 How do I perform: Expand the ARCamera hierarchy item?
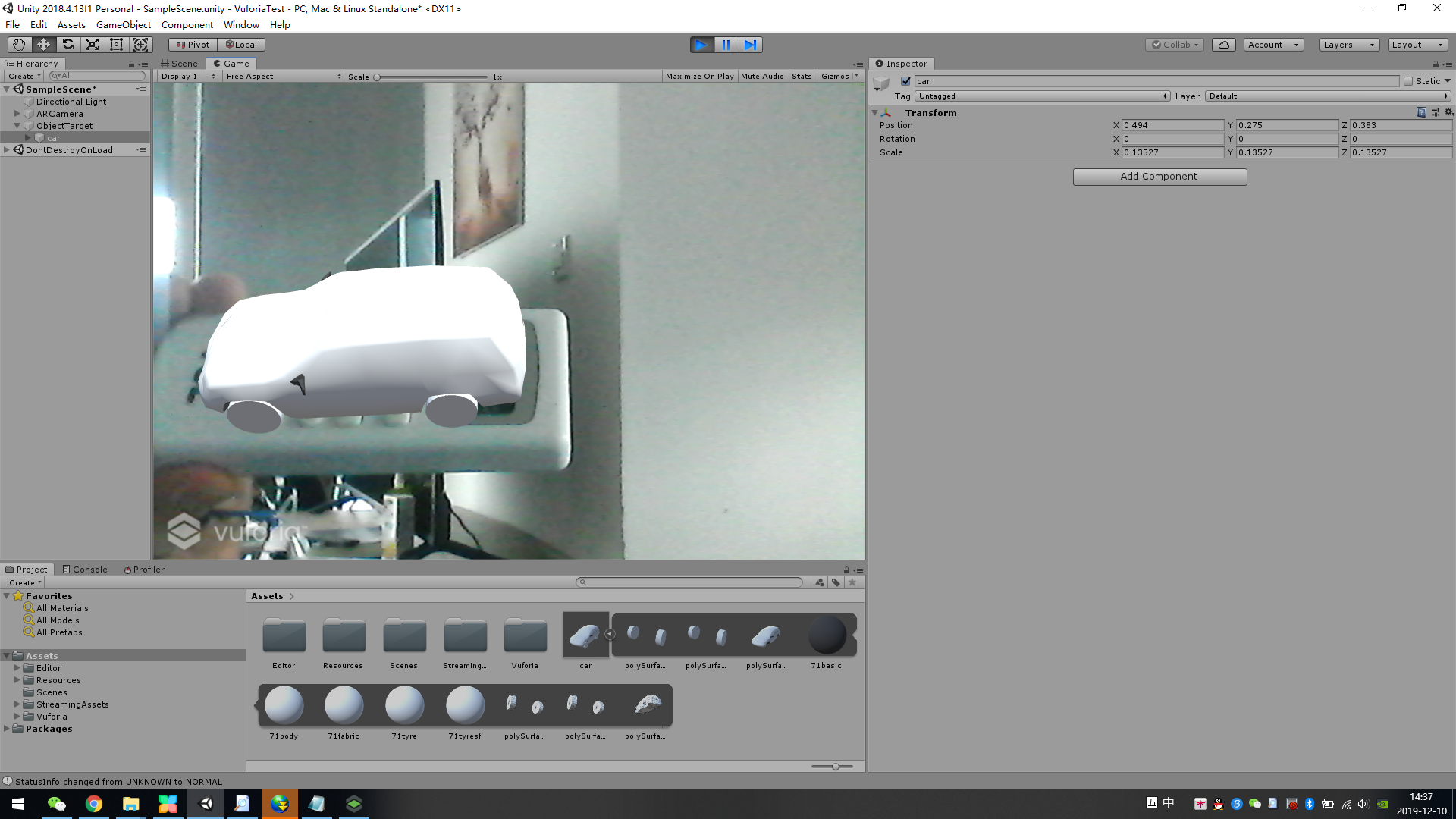click(x=17, y=114)
